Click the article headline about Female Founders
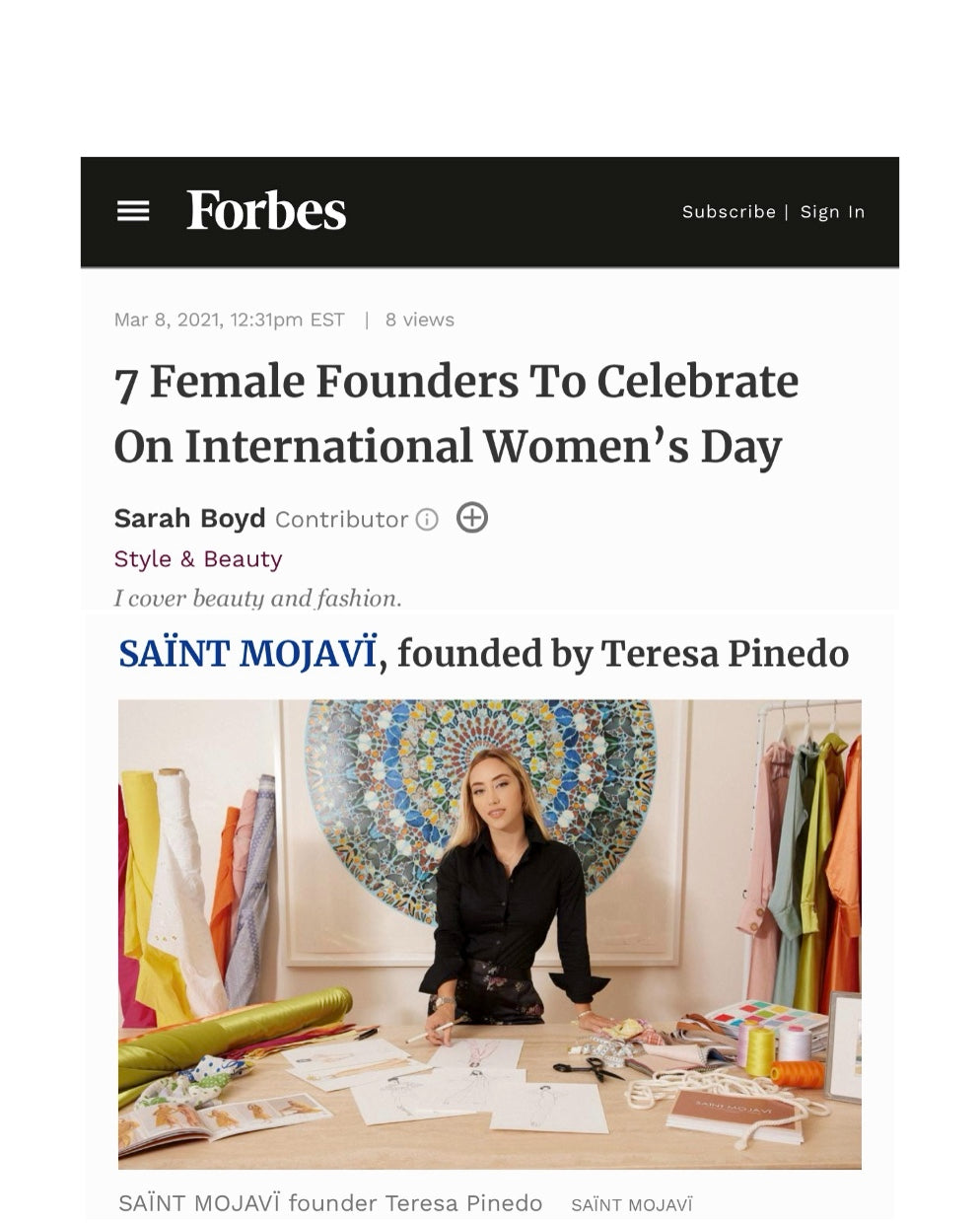This screenshot has height=1224, width=980. tap(455, 413)
